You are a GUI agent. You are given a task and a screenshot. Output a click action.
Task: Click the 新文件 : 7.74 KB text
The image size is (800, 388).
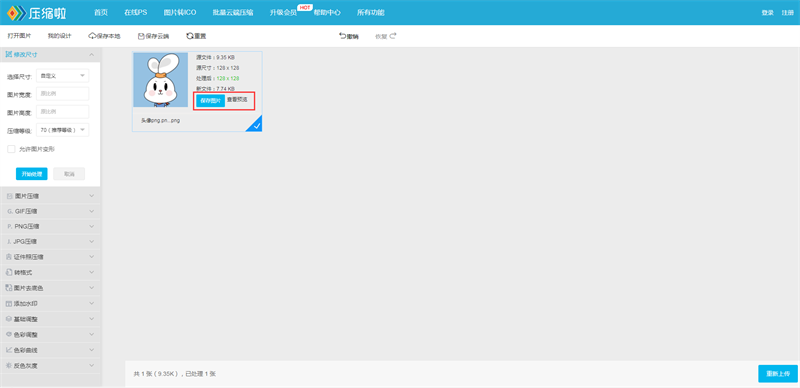pos(215,89)
